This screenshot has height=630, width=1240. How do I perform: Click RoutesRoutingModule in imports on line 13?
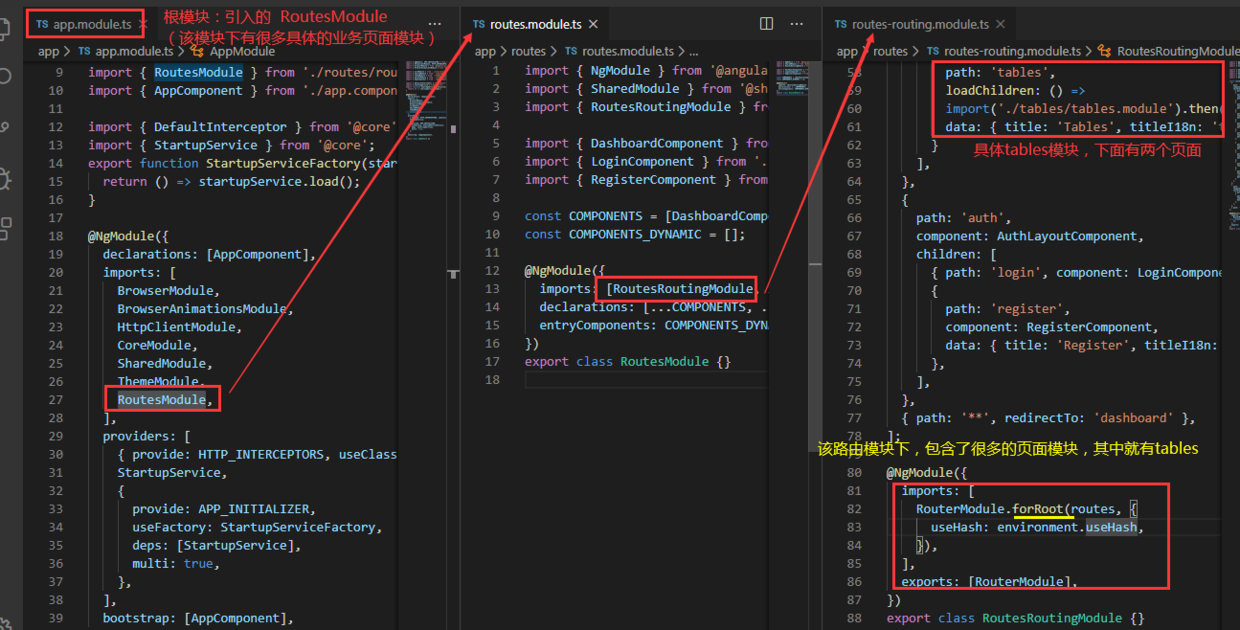point(682,289)
